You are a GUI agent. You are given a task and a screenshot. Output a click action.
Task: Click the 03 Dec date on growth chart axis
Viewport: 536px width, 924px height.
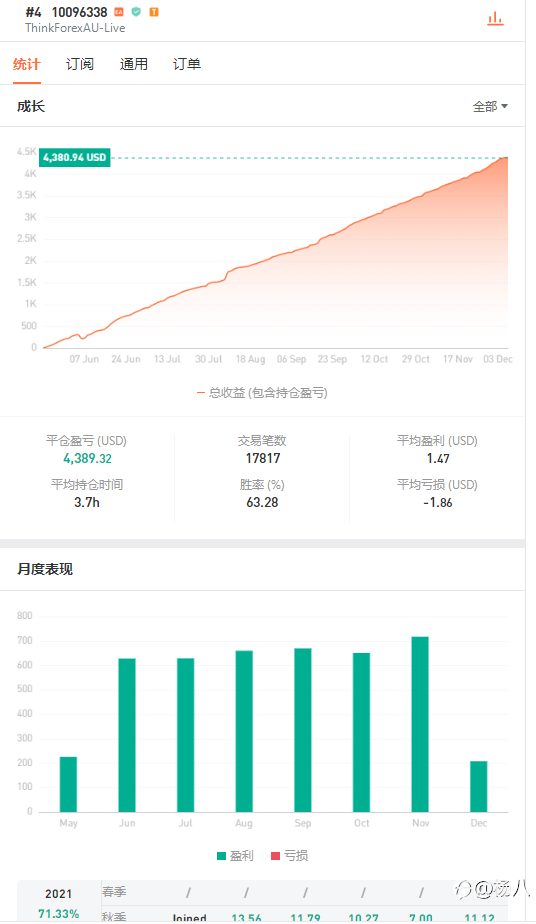[x=498, y=359]
